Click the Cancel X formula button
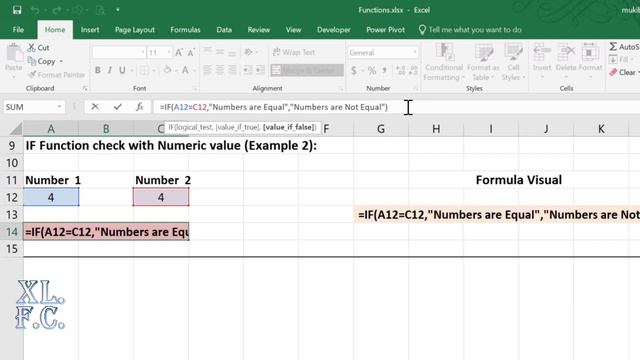The width and height of the screenshot is (640, 360). tap(95, 107)
